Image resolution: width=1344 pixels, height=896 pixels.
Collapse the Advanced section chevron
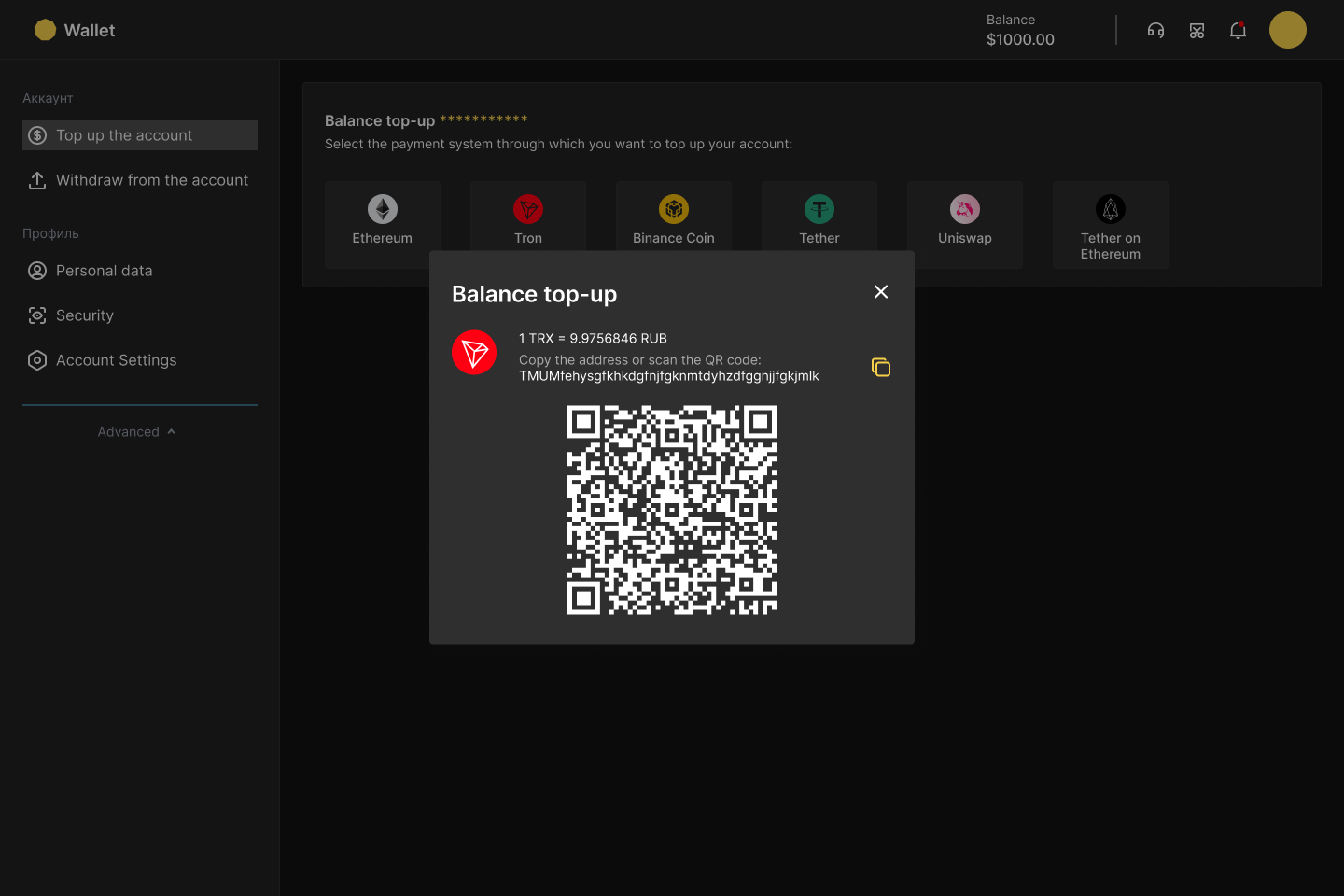point(170,431)
